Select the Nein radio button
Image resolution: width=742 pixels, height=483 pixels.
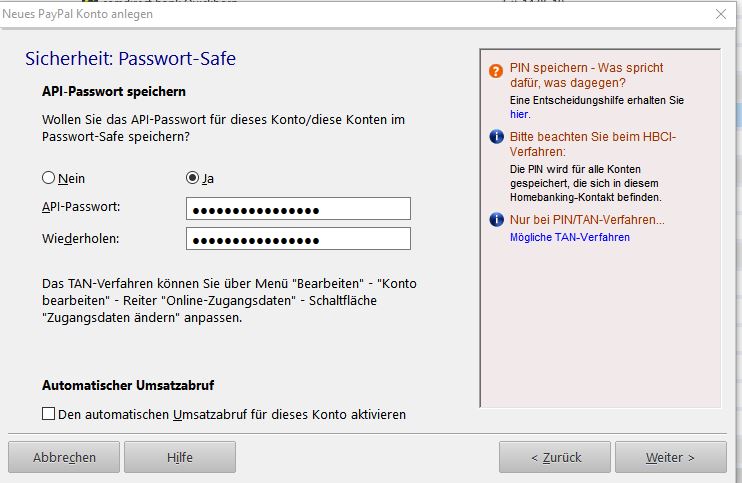[48, 178]
